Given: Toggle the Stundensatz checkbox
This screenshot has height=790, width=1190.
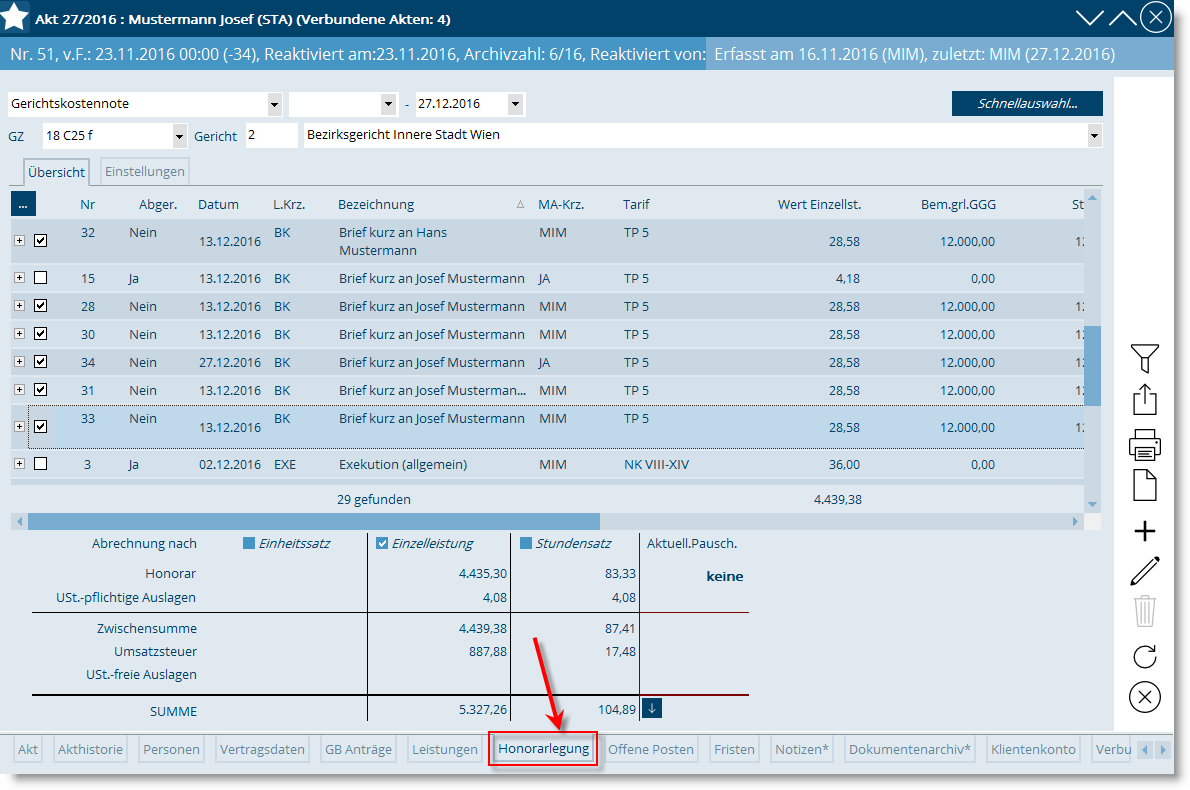Looking at the screenshot, I should (x=526, y=543).
